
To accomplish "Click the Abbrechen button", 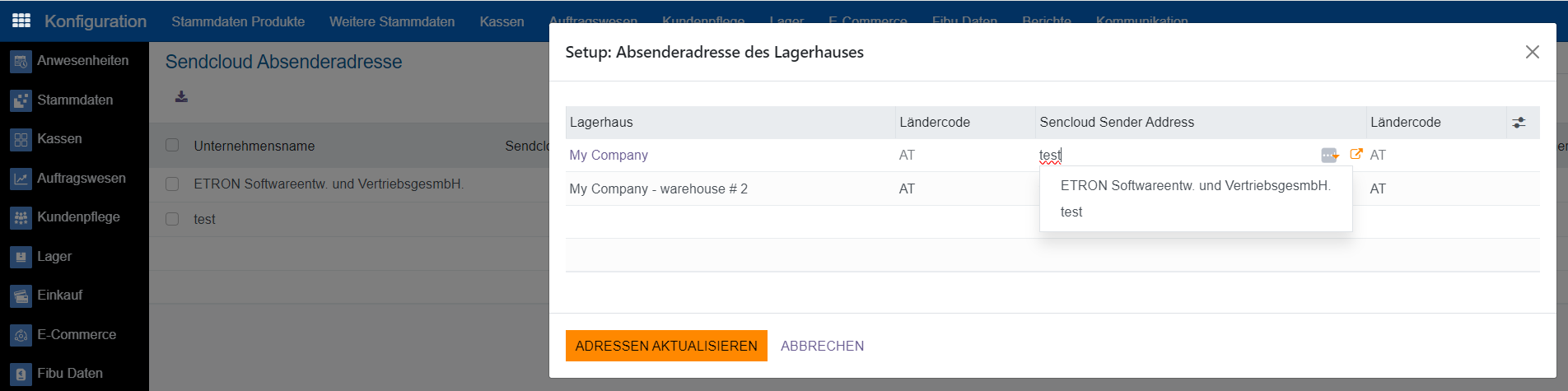I will (822, 346).
